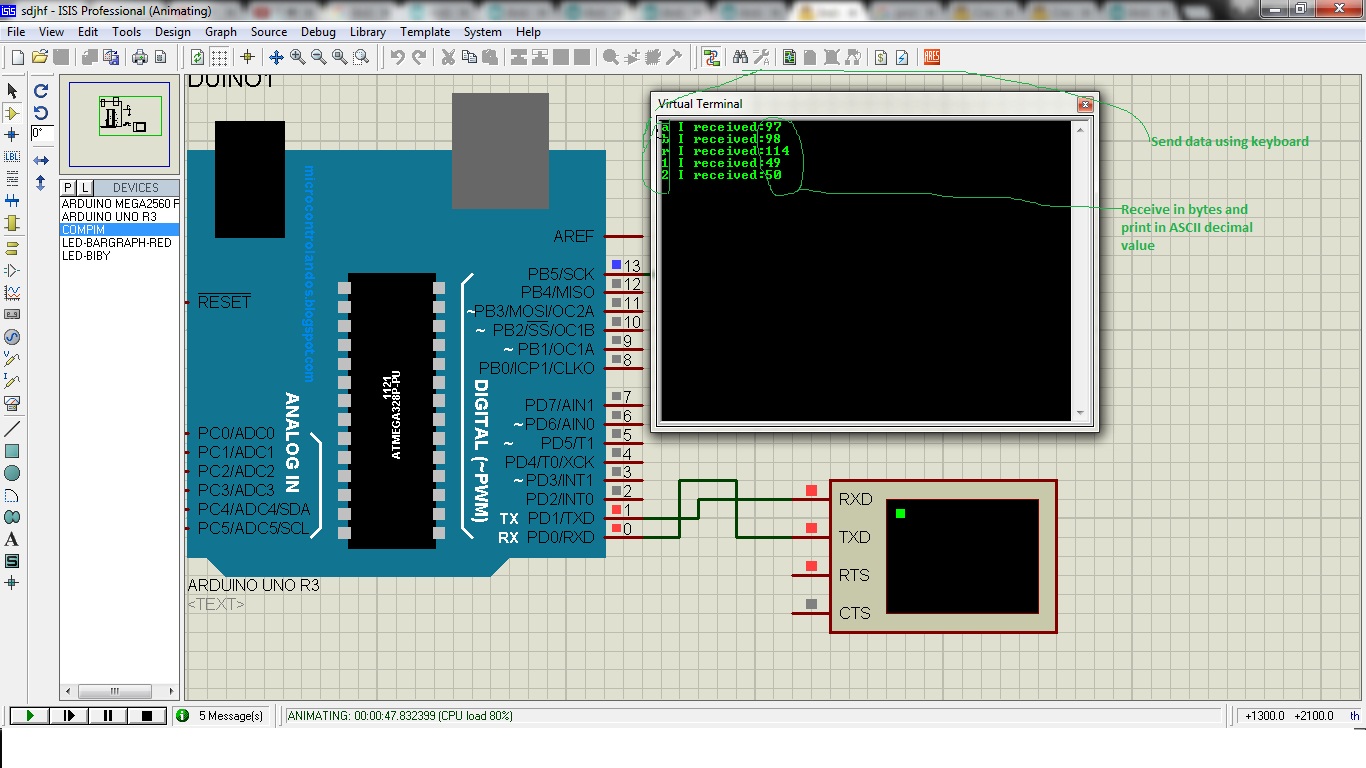This screenshot has width=1366, height=768.
Task: Select the buses mode
Action: [x=12, y=202]
